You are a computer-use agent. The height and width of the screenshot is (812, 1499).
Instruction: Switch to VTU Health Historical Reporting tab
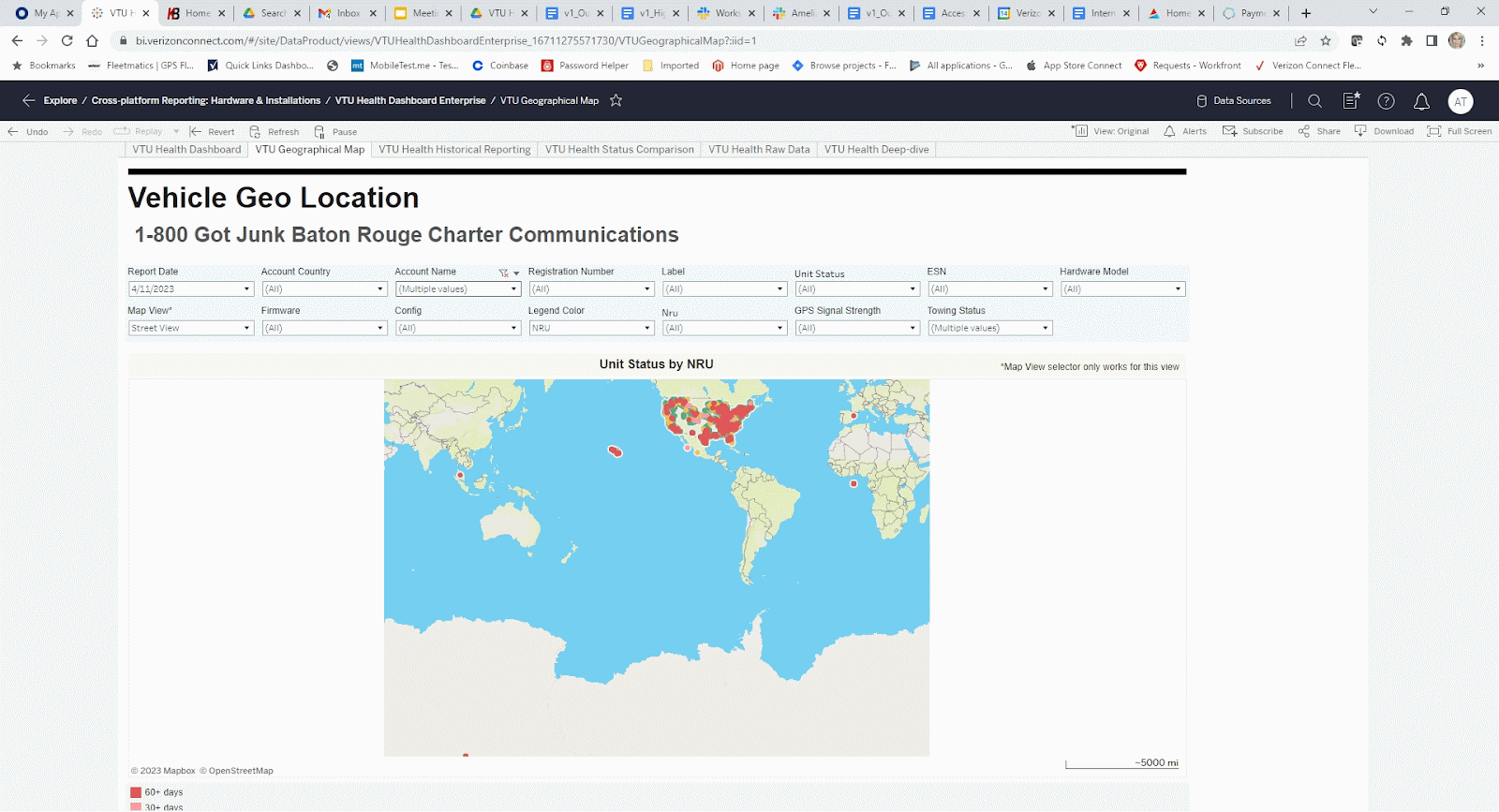click(454, 150)
